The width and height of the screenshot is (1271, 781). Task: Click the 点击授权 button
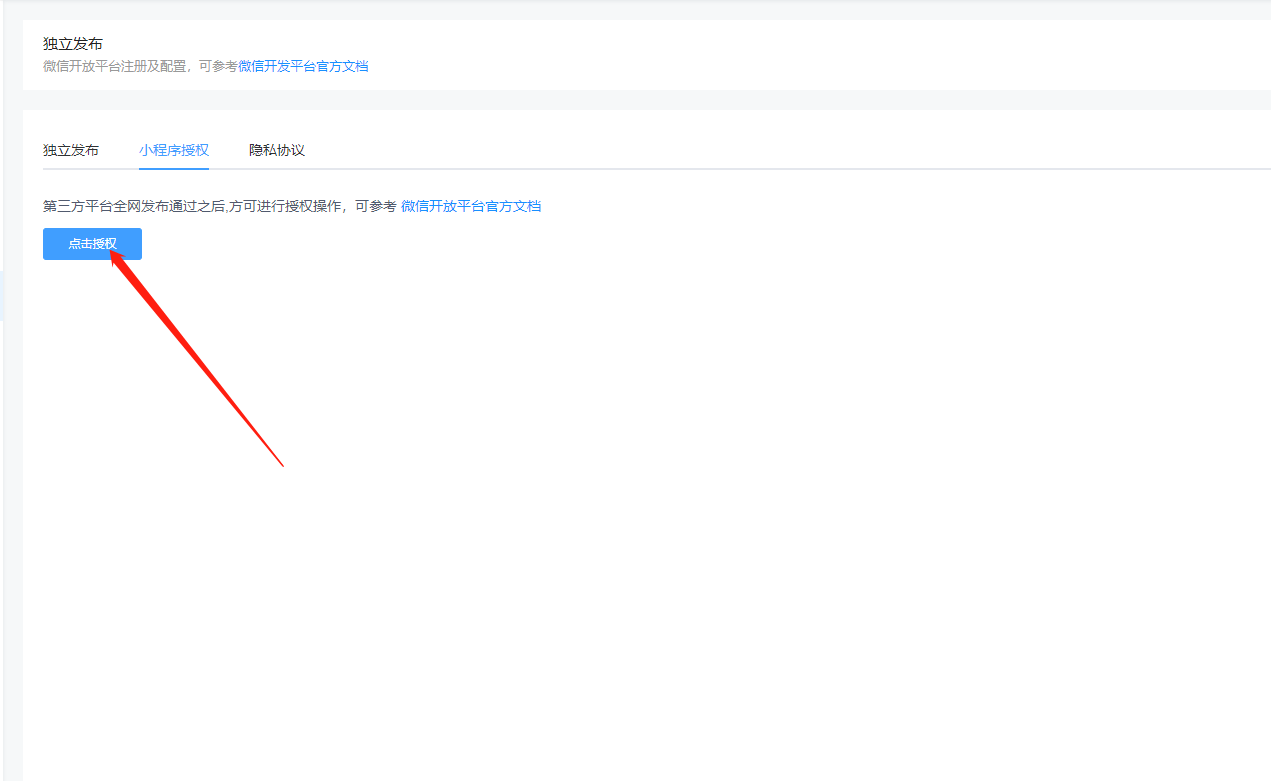(92, 244)
